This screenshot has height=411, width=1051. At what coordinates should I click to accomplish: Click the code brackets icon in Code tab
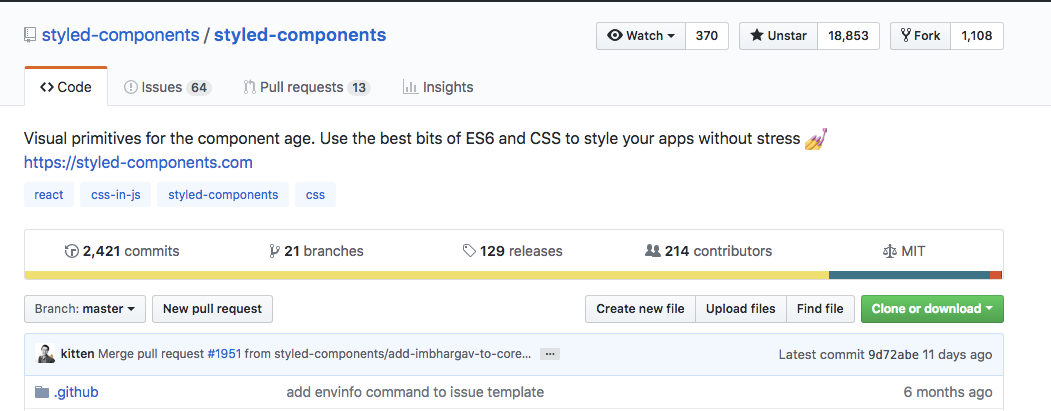point(47,87)
